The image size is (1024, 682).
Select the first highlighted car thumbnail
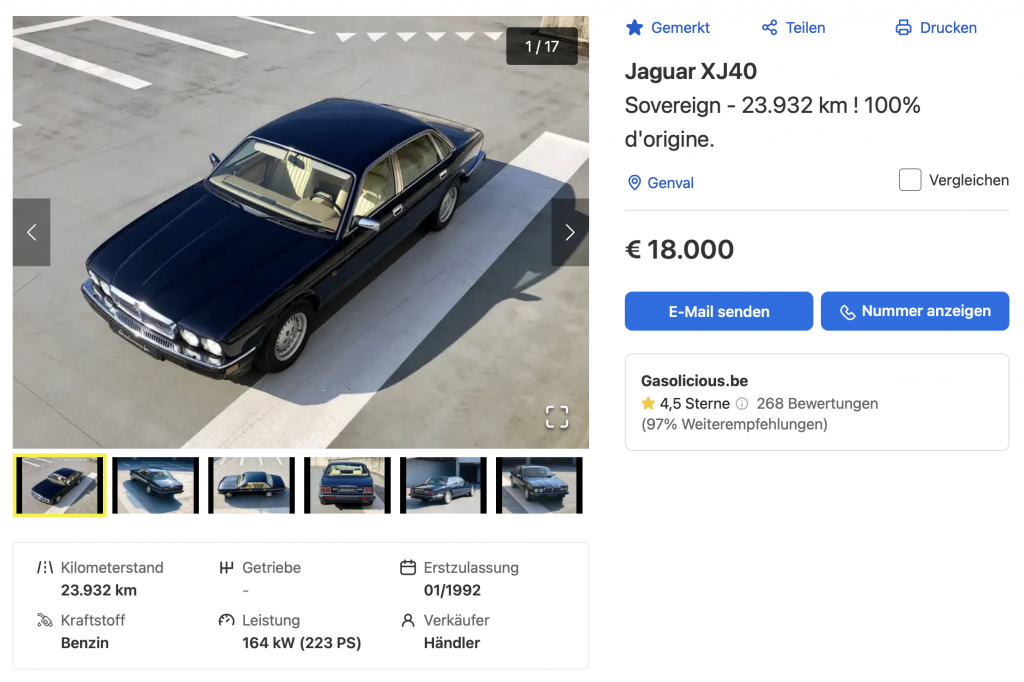point(59,486)
